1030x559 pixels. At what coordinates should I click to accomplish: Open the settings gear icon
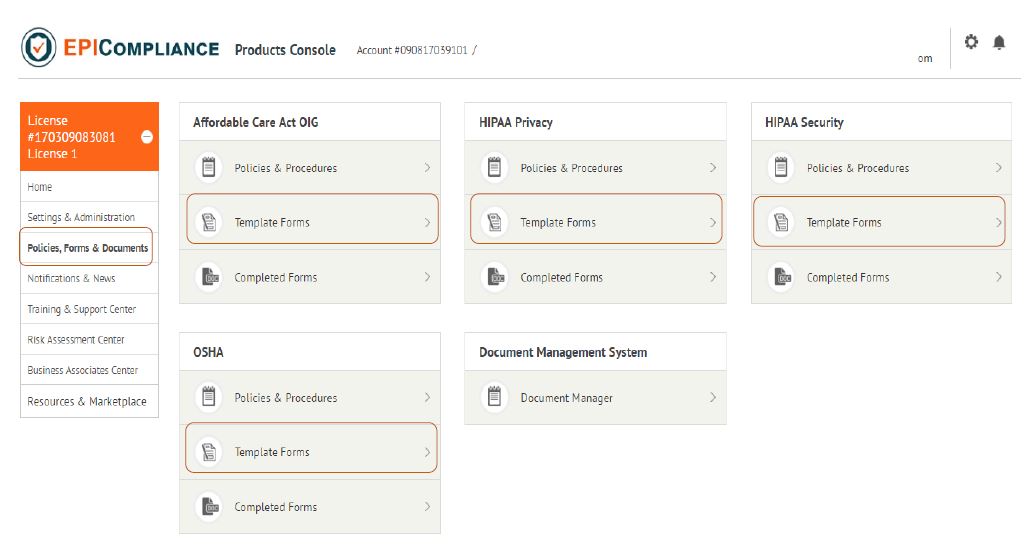coord(970,42)
